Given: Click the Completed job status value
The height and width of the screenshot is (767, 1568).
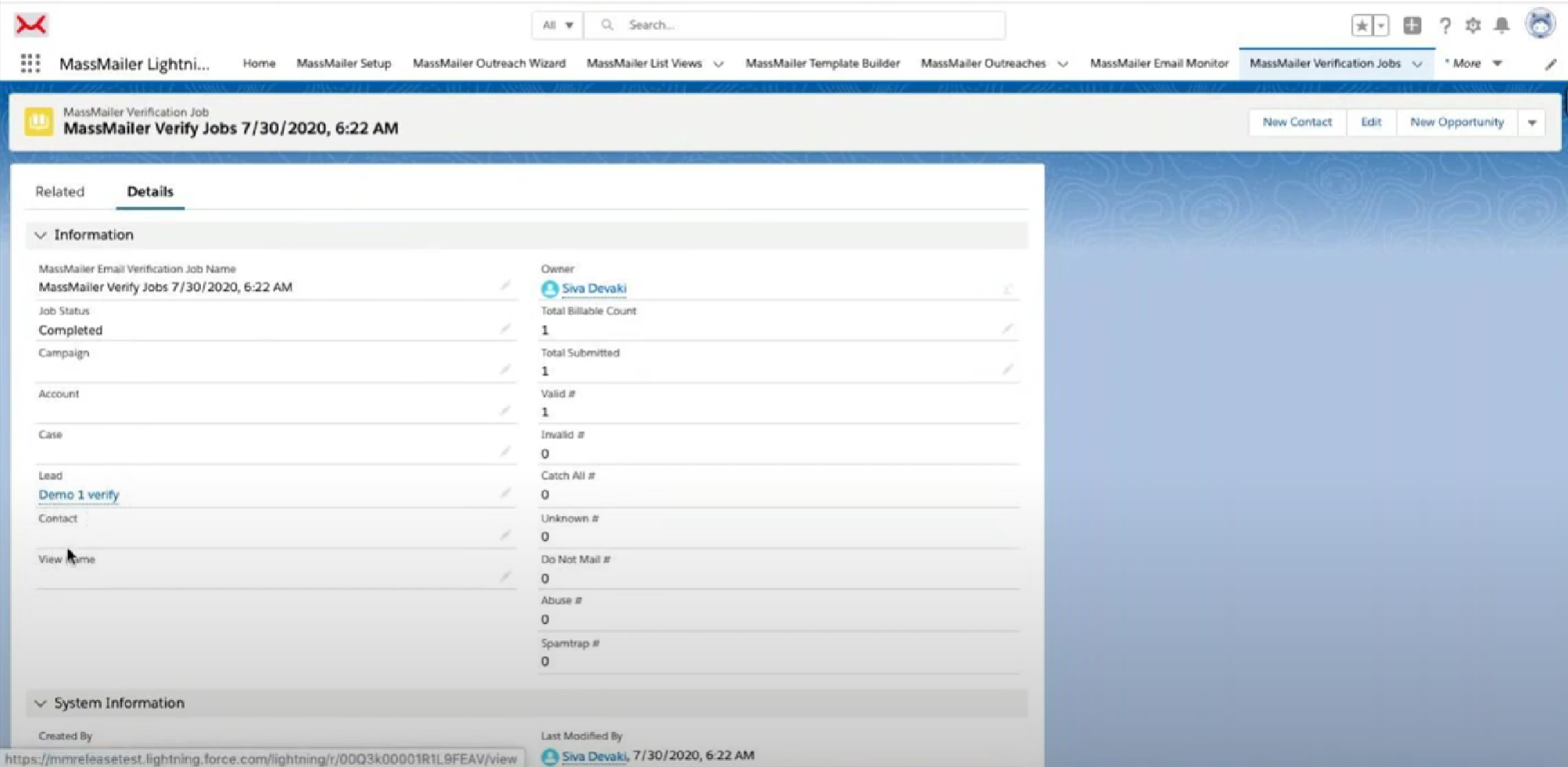Looking at the screenshot, I should pyautogui.click(x=70, y=330).
